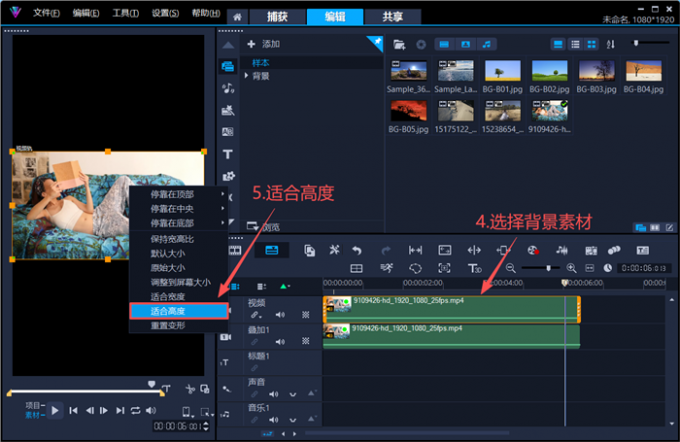
Task: Adjust library thumbnail size slider
Action: point(636,43)
